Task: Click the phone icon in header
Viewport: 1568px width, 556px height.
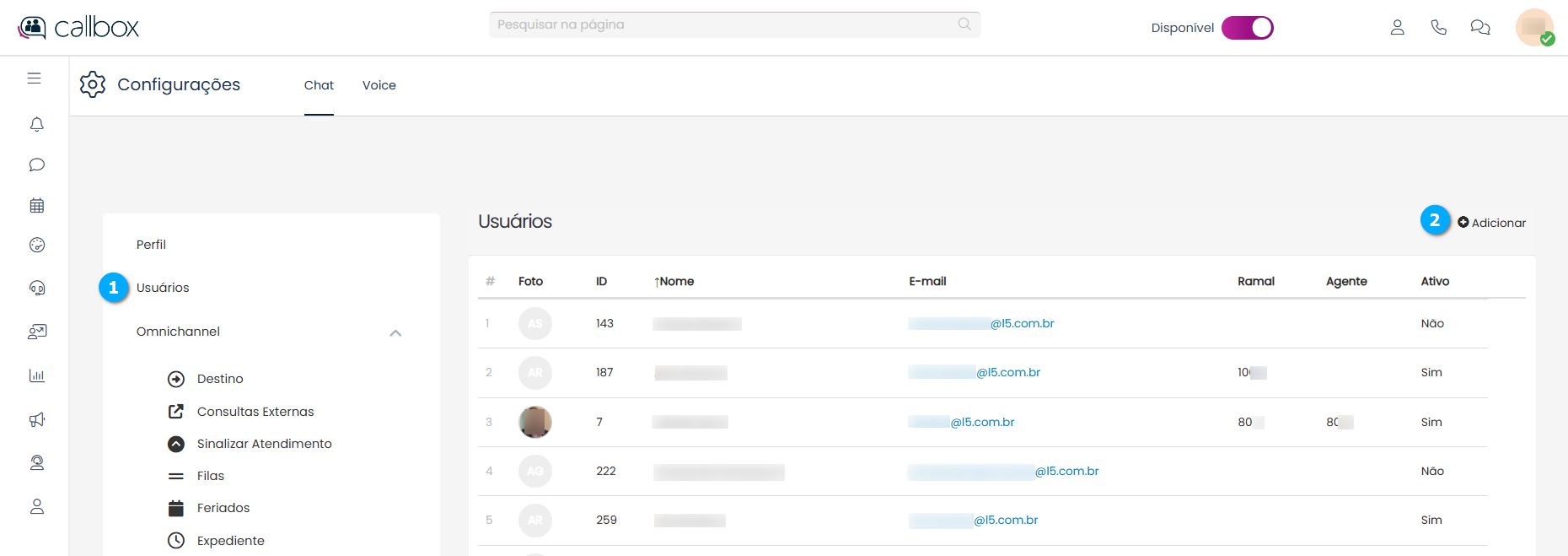Action: [1438, 28]
